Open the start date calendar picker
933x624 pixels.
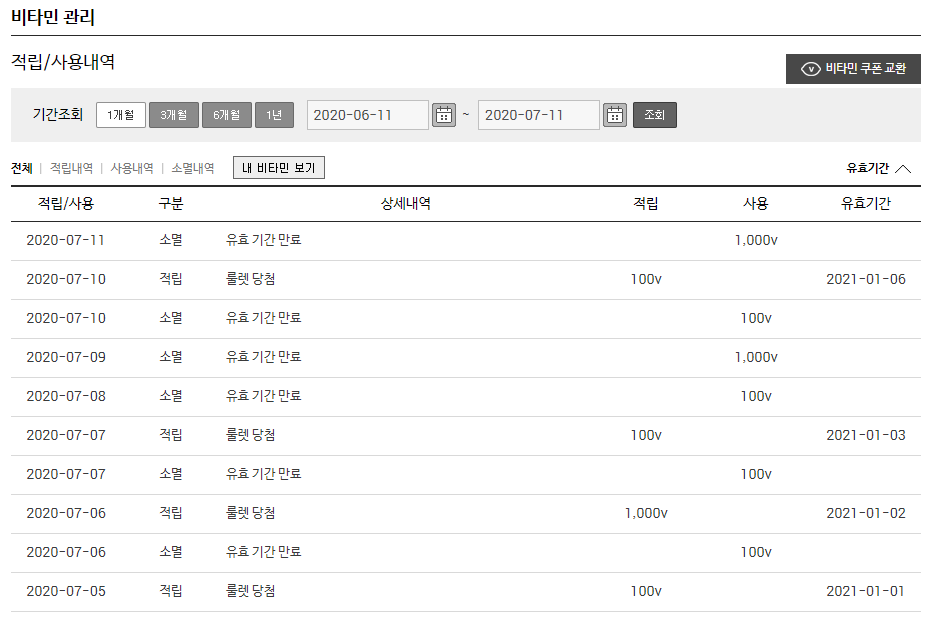[x=444, y=115]
